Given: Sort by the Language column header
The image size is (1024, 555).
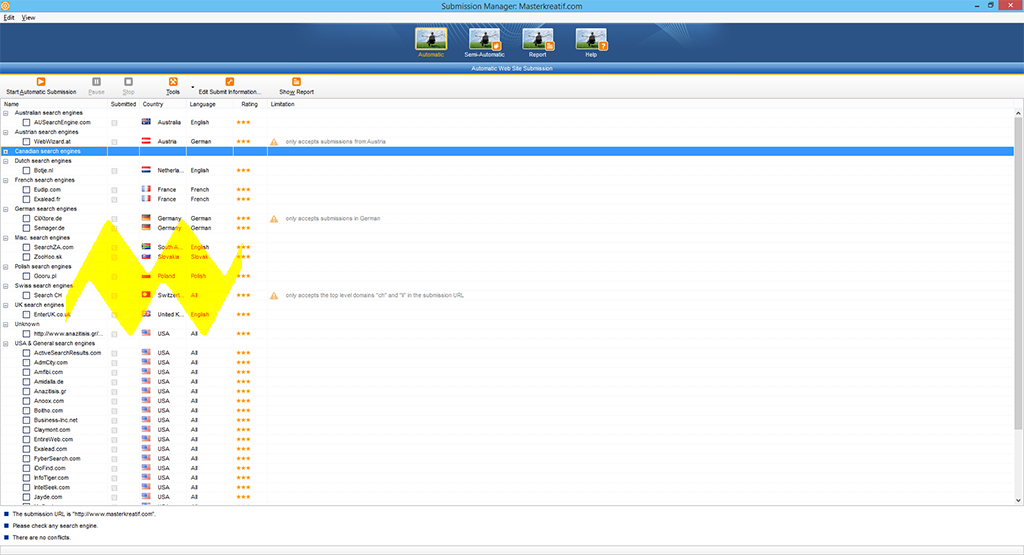Looking at the screenshot, I should coord(210,104).
